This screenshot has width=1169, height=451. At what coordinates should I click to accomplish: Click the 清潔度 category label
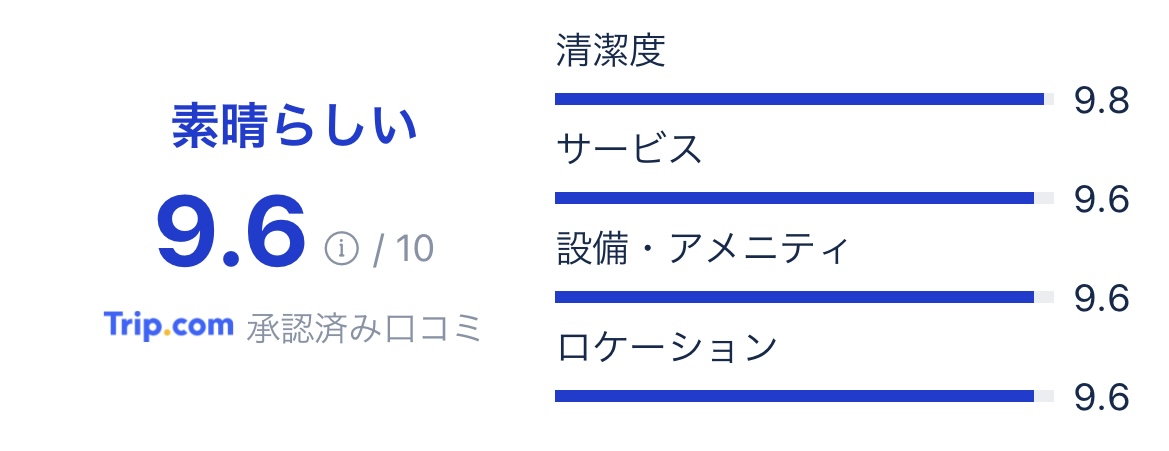pos(610,51)
